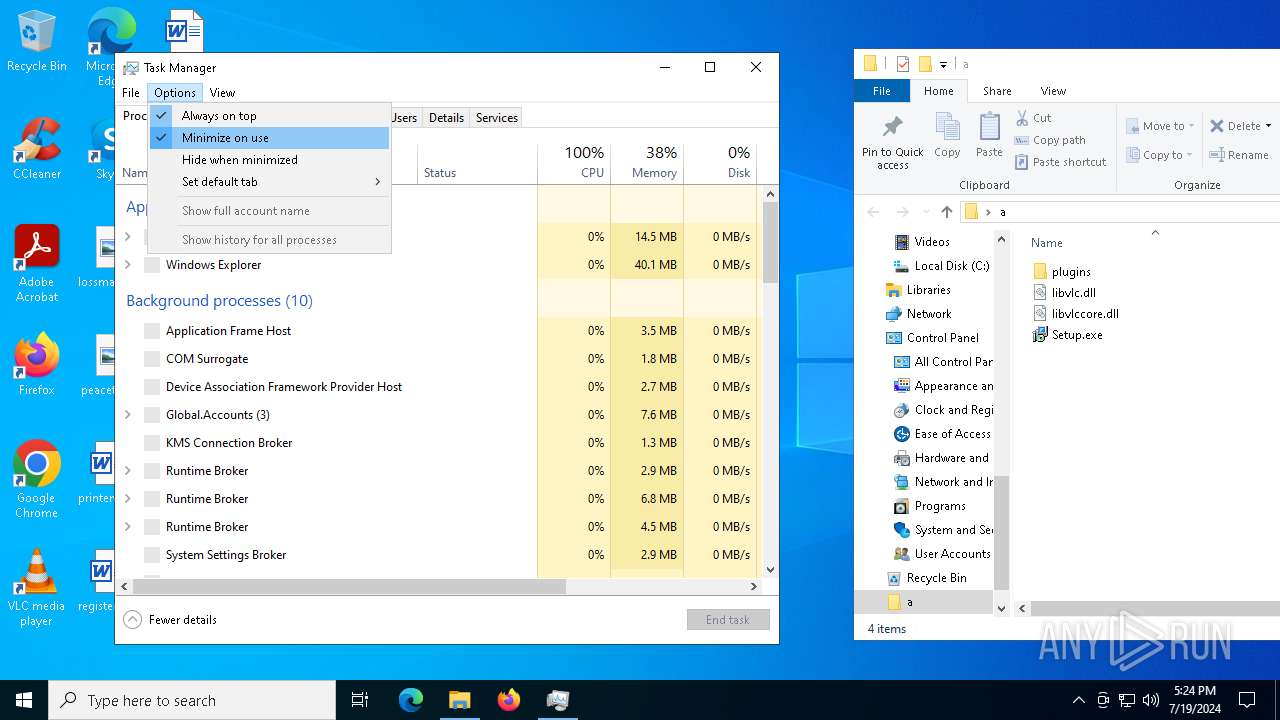1280x720 pixels.
Task: Switch to the Services tab
Action: (496, 118)
